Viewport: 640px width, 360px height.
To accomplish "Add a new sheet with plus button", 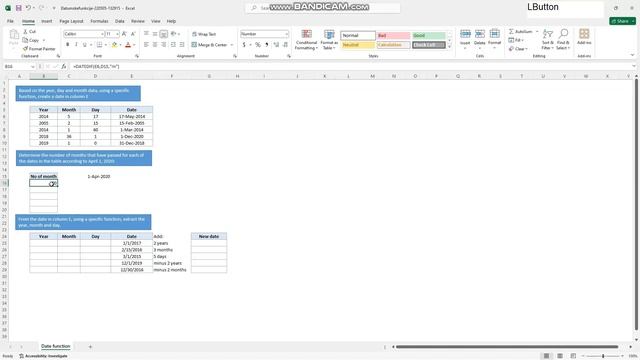I will click(x=90, y=347).
